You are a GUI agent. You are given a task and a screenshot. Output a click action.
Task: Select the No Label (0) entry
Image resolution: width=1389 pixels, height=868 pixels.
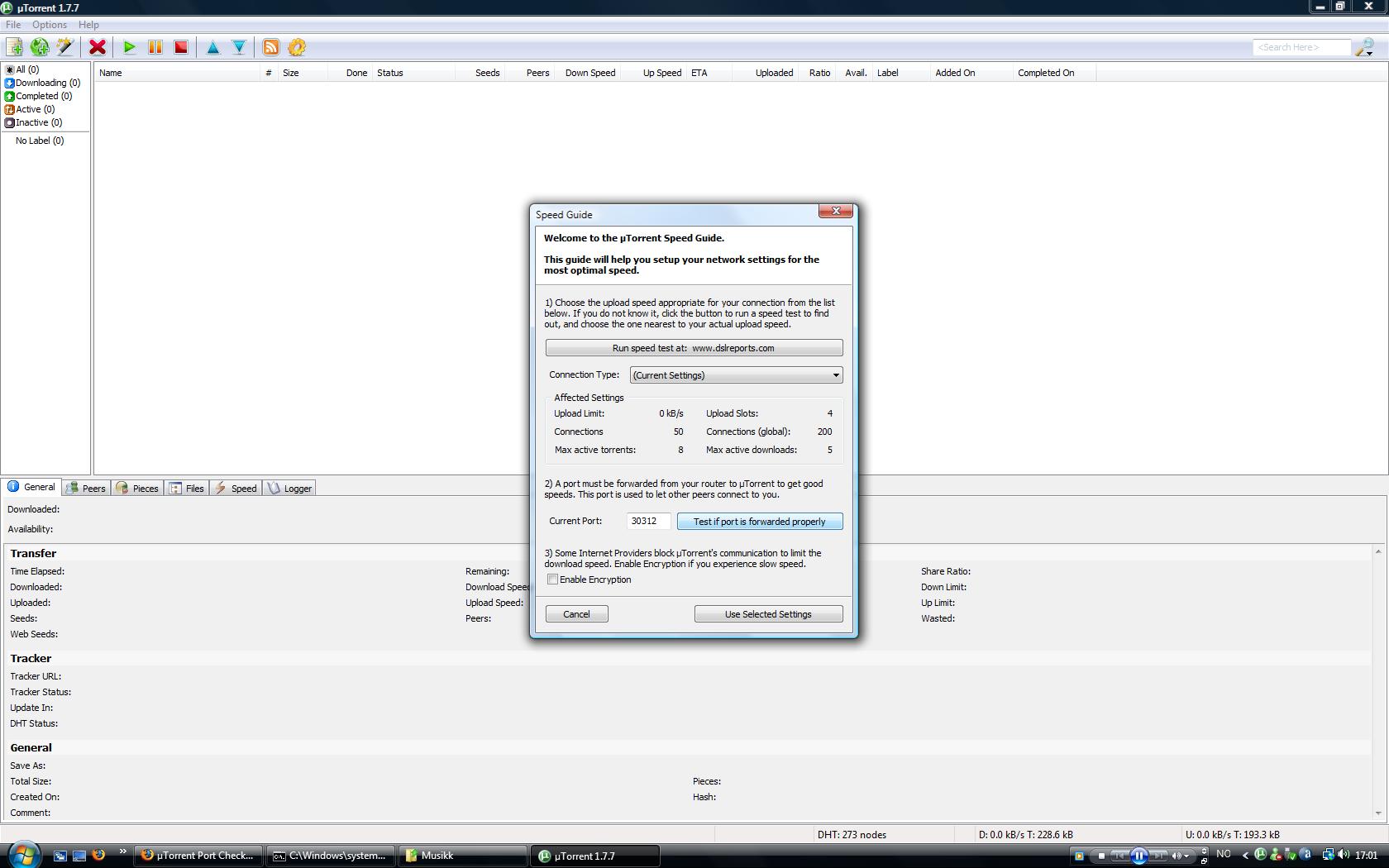40,141
